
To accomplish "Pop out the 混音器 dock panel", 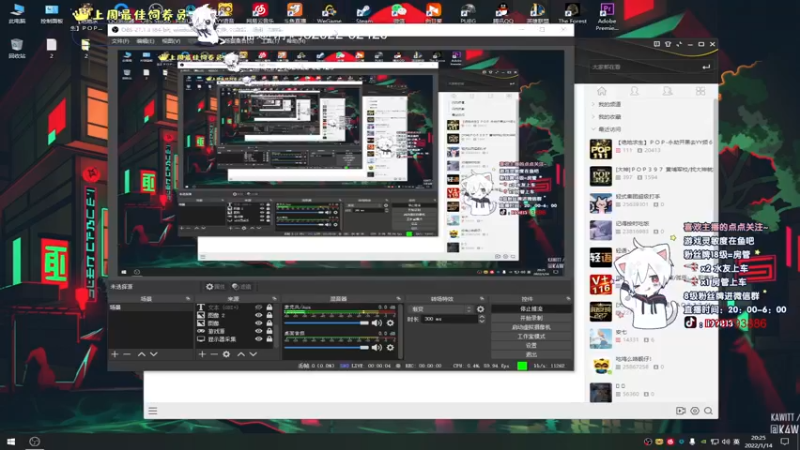I will [x=398, y=298].
